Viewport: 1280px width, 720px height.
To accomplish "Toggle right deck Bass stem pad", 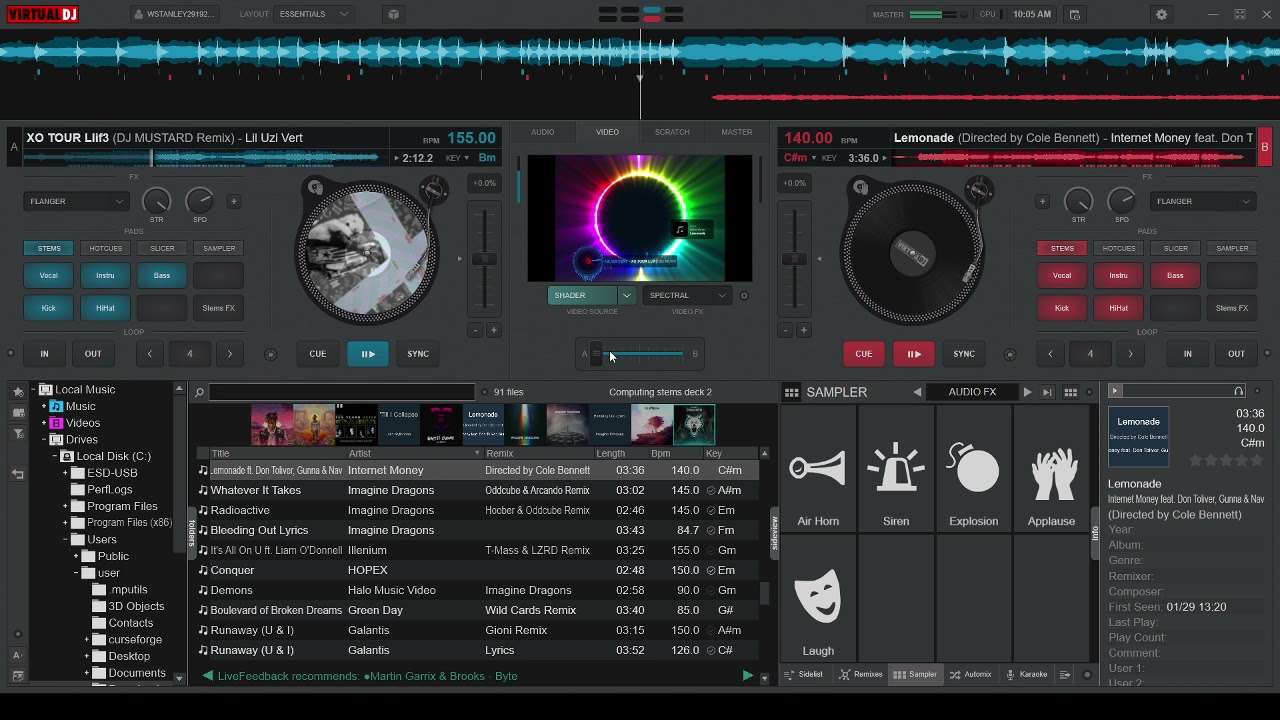I will 1175,275.
